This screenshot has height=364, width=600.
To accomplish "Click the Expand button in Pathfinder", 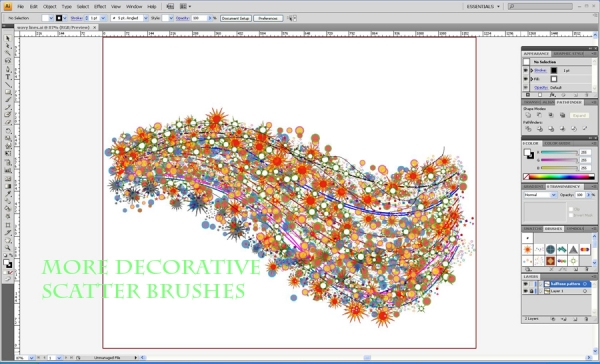I will tap(579, 115).
